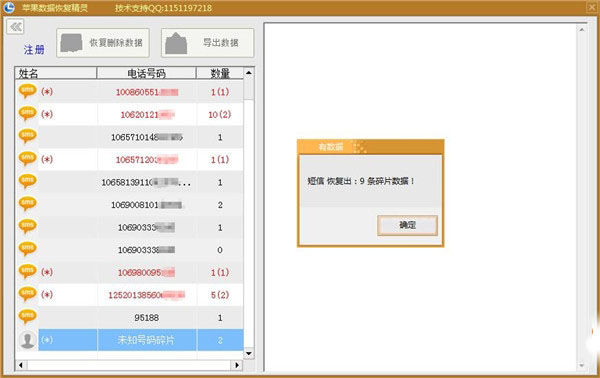Select SMS icon for number 1069008101
Image resolution: width=600 pixels, height=378 pixels.
(x=28, y=204)
